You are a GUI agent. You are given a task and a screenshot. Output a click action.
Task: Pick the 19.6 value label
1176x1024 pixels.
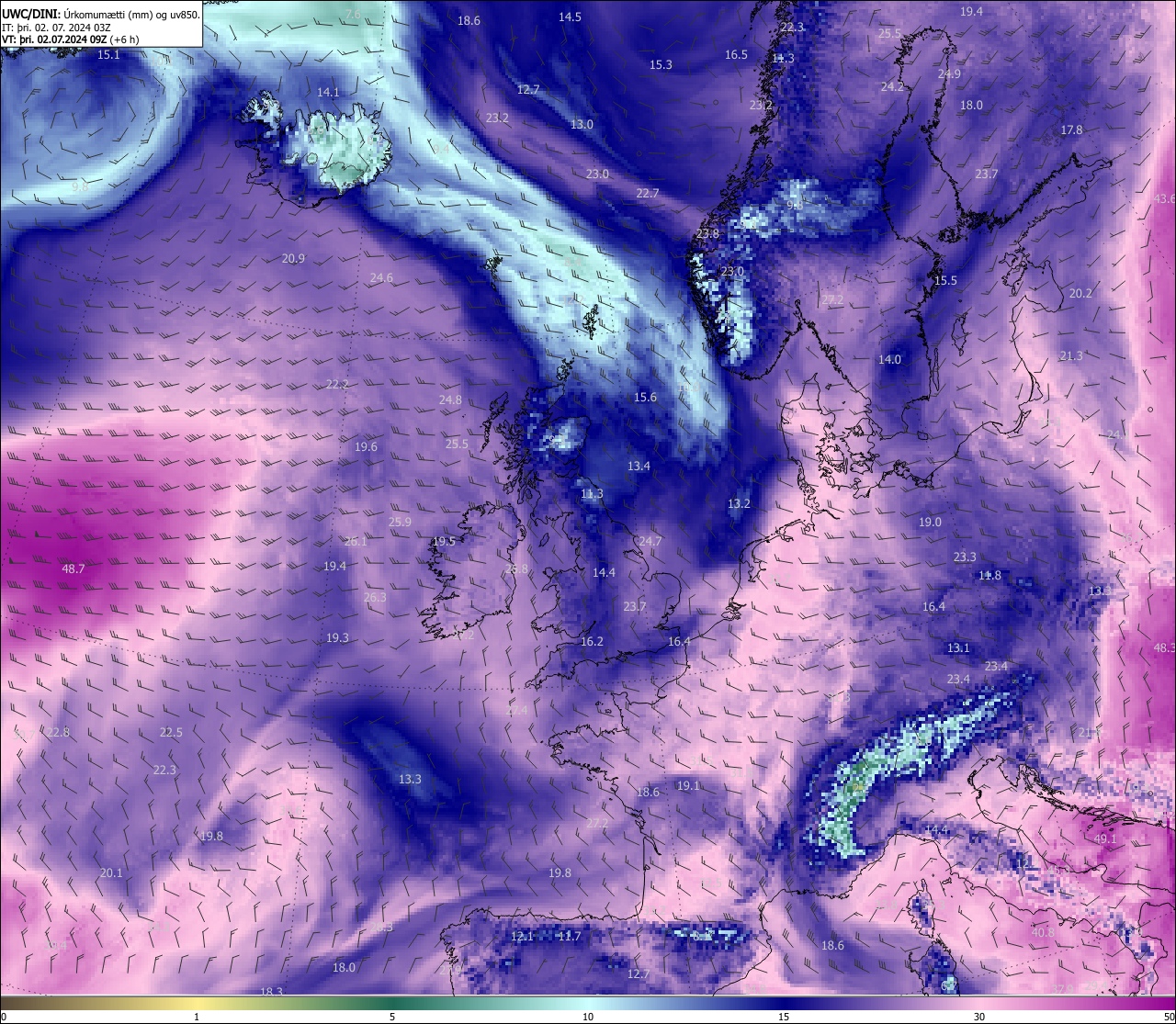[x=366, y=446]
